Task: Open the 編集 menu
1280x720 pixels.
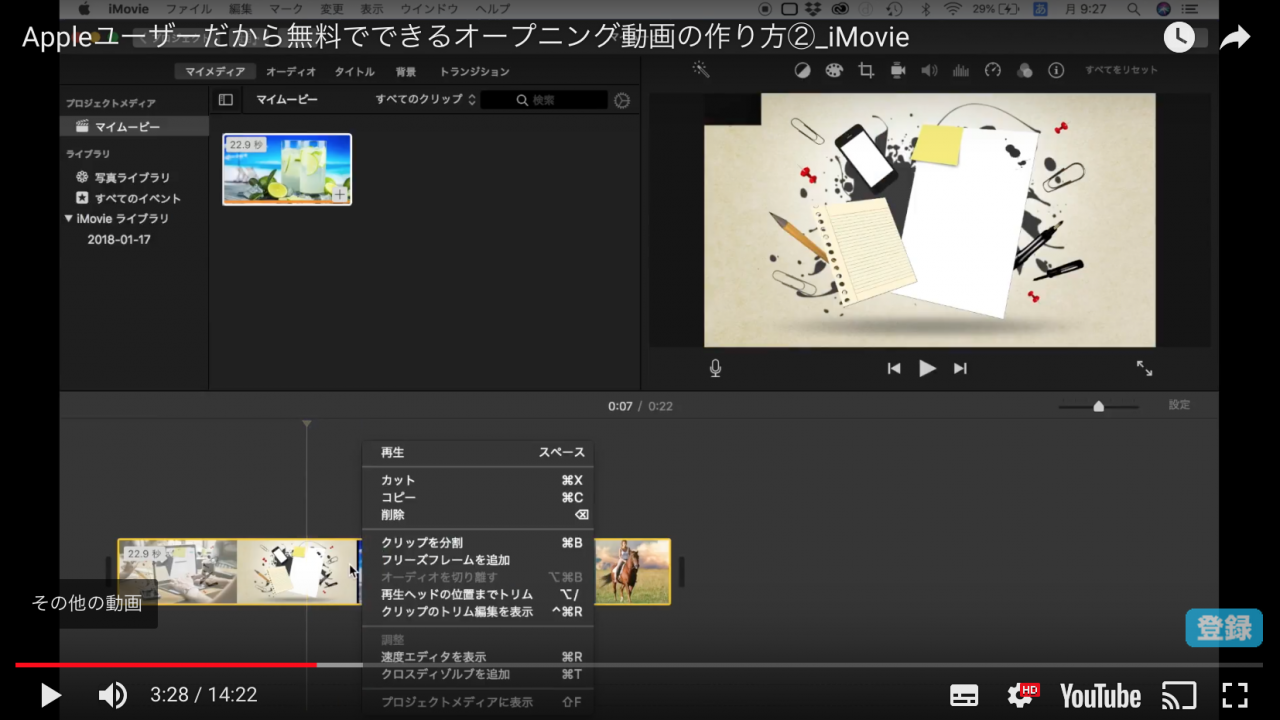Action: [240, 9]
